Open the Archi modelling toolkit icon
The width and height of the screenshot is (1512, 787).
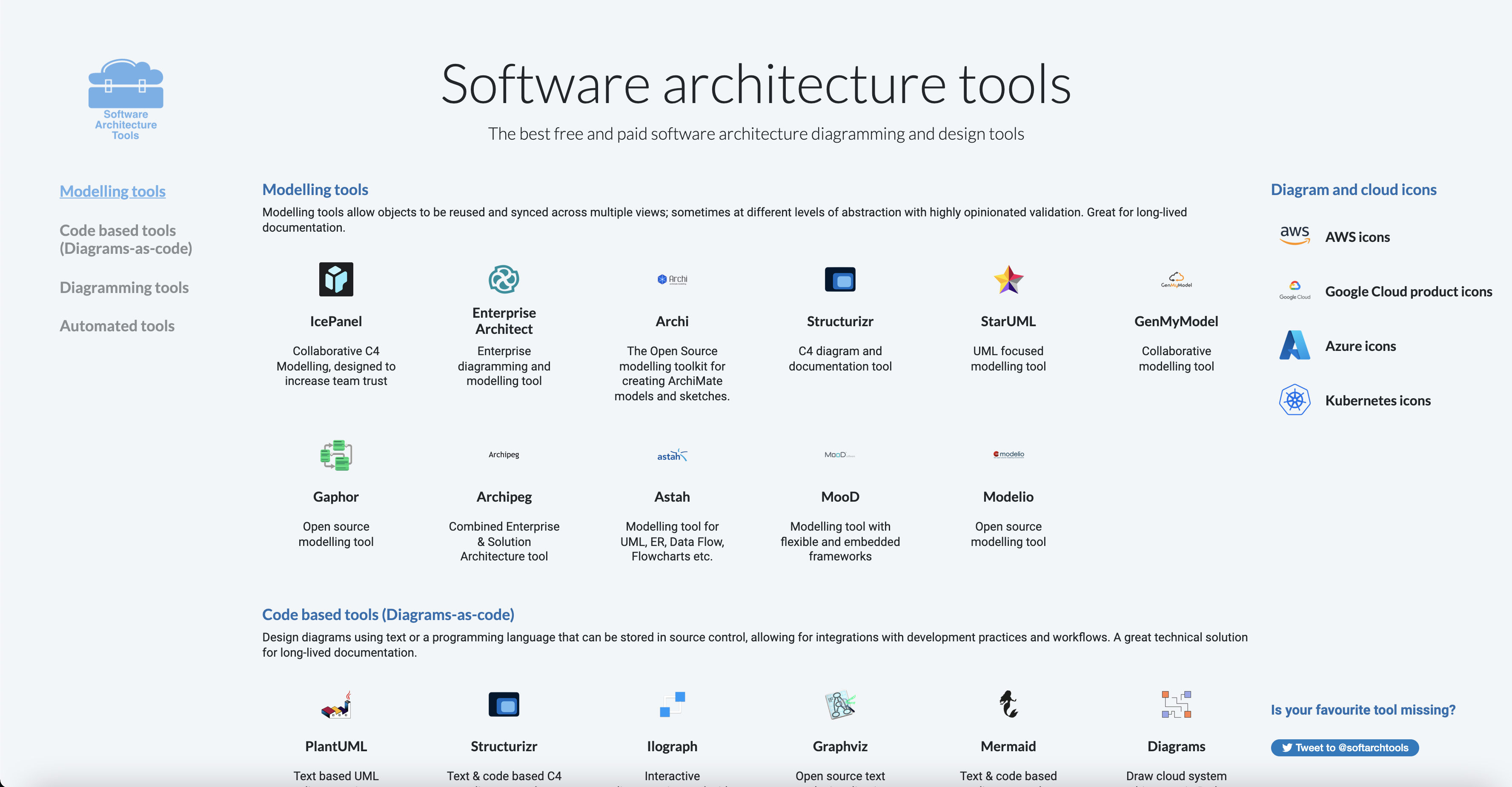point(671,279)
